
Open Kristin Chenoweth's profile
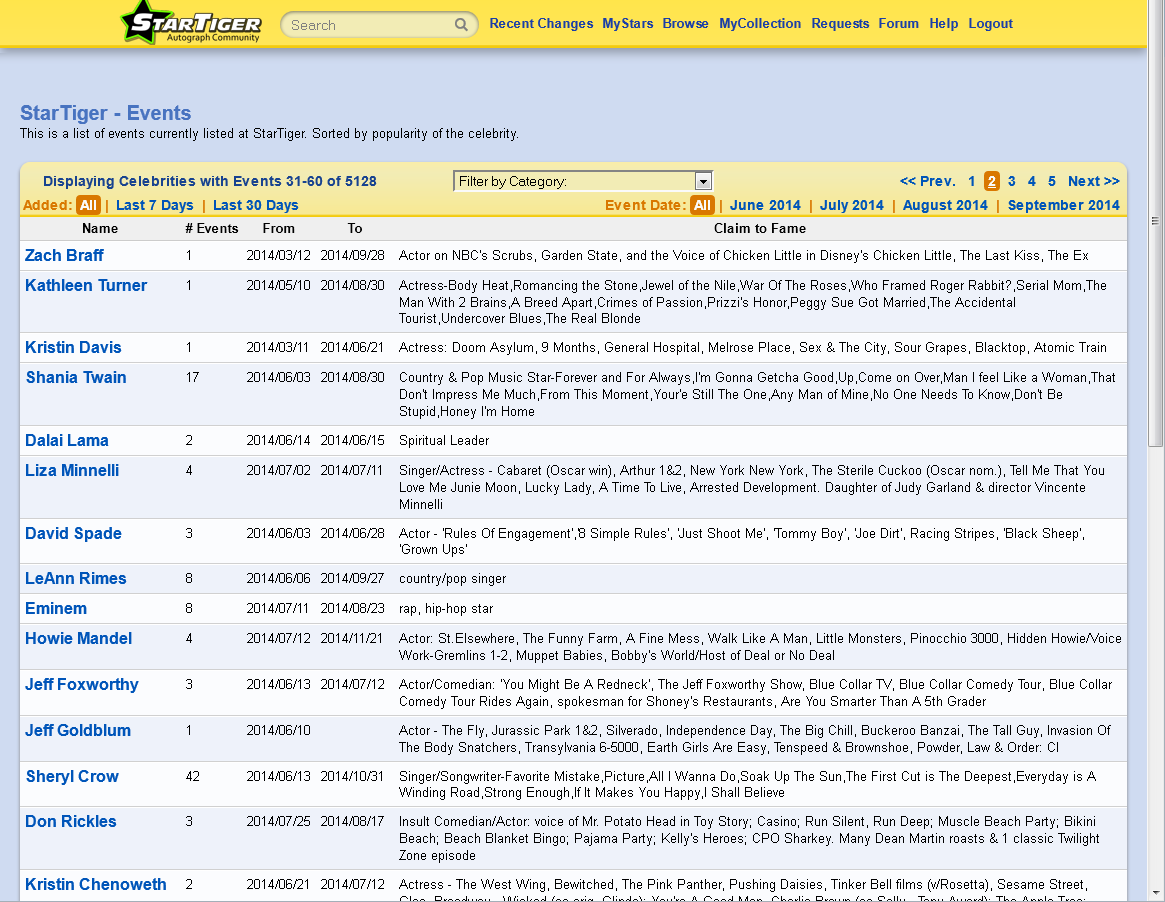pos(96,884)
